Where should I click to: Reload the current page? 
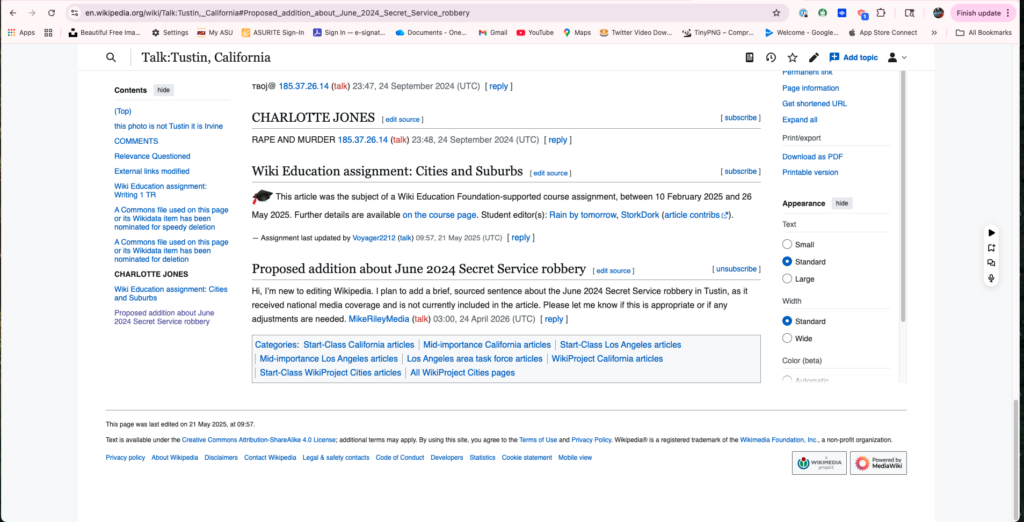coord(50,12)
